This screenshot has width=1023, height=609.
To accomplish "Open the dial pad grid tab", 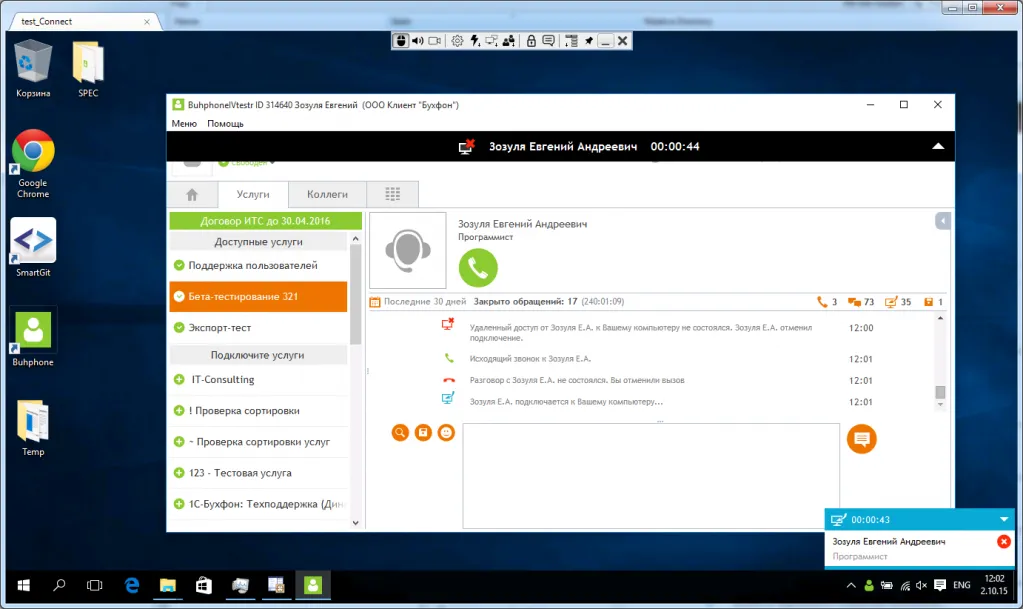I will [x=392, y=194].
